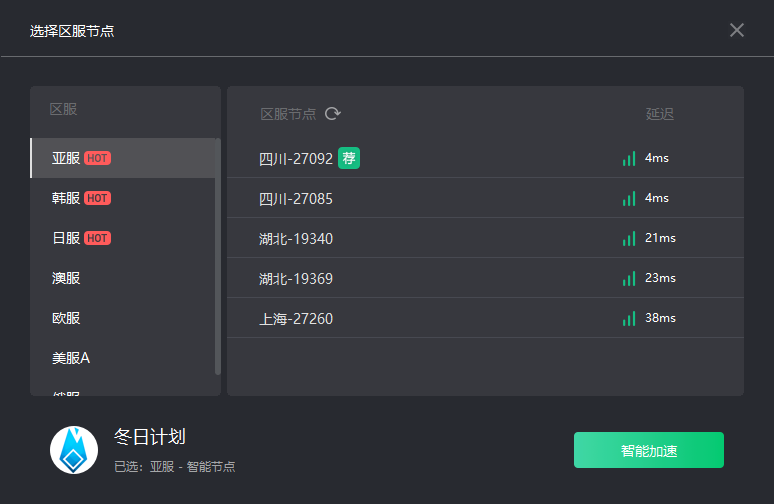The width and height of the screenshot is (774, 504).
Task: Click the refresh icon beside 区服节点
Action: click(333, 114)
